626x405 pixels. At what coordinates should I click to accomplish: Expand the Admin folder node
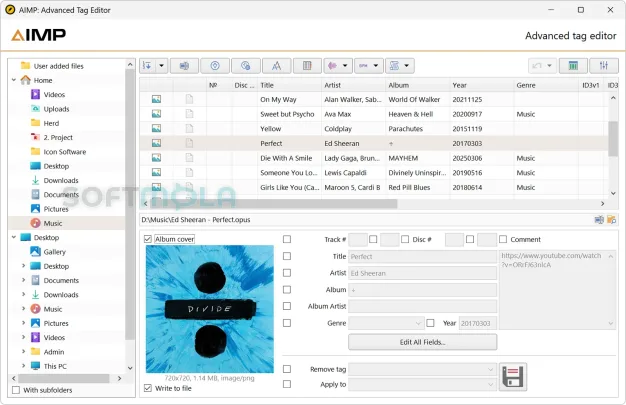(24, 351)
